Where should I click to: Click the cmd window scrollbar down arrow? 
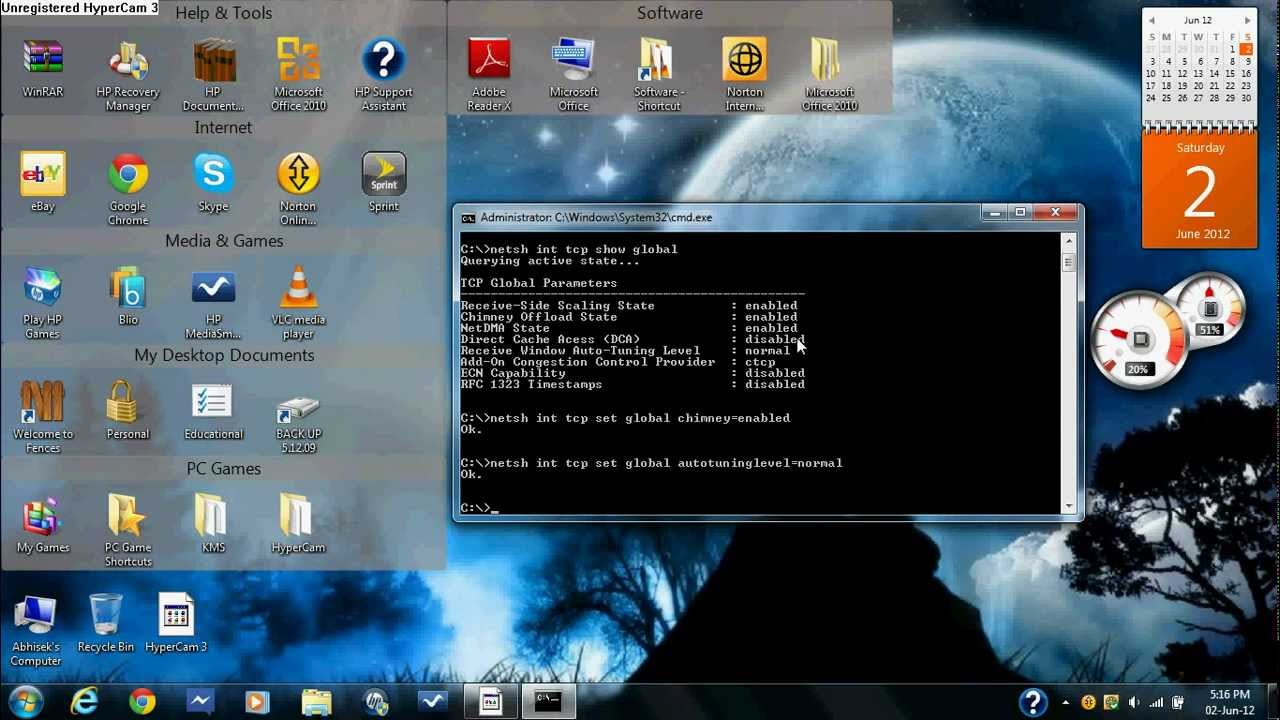tap(1068, 507)
